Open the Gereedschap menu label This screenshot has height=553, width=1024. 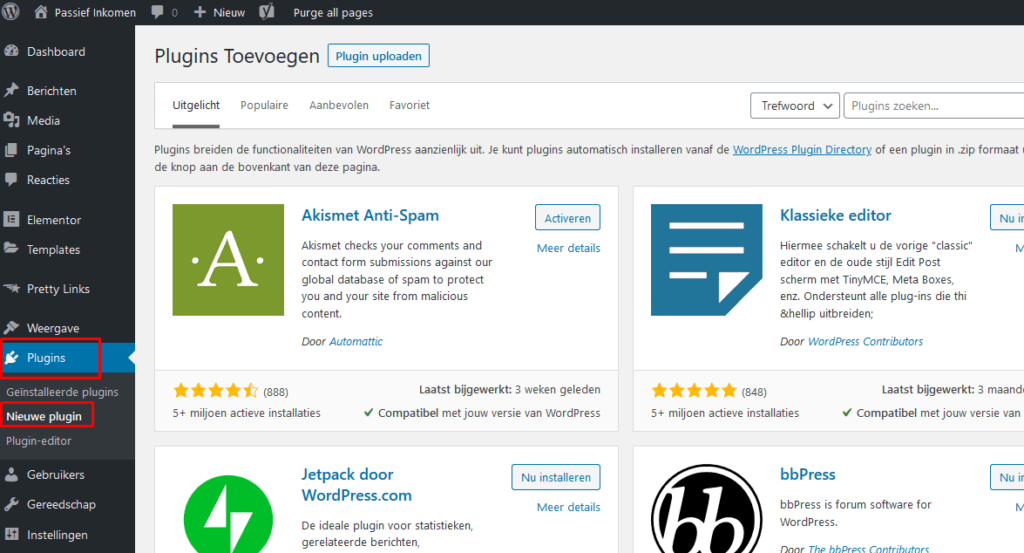tap(61, 504)
